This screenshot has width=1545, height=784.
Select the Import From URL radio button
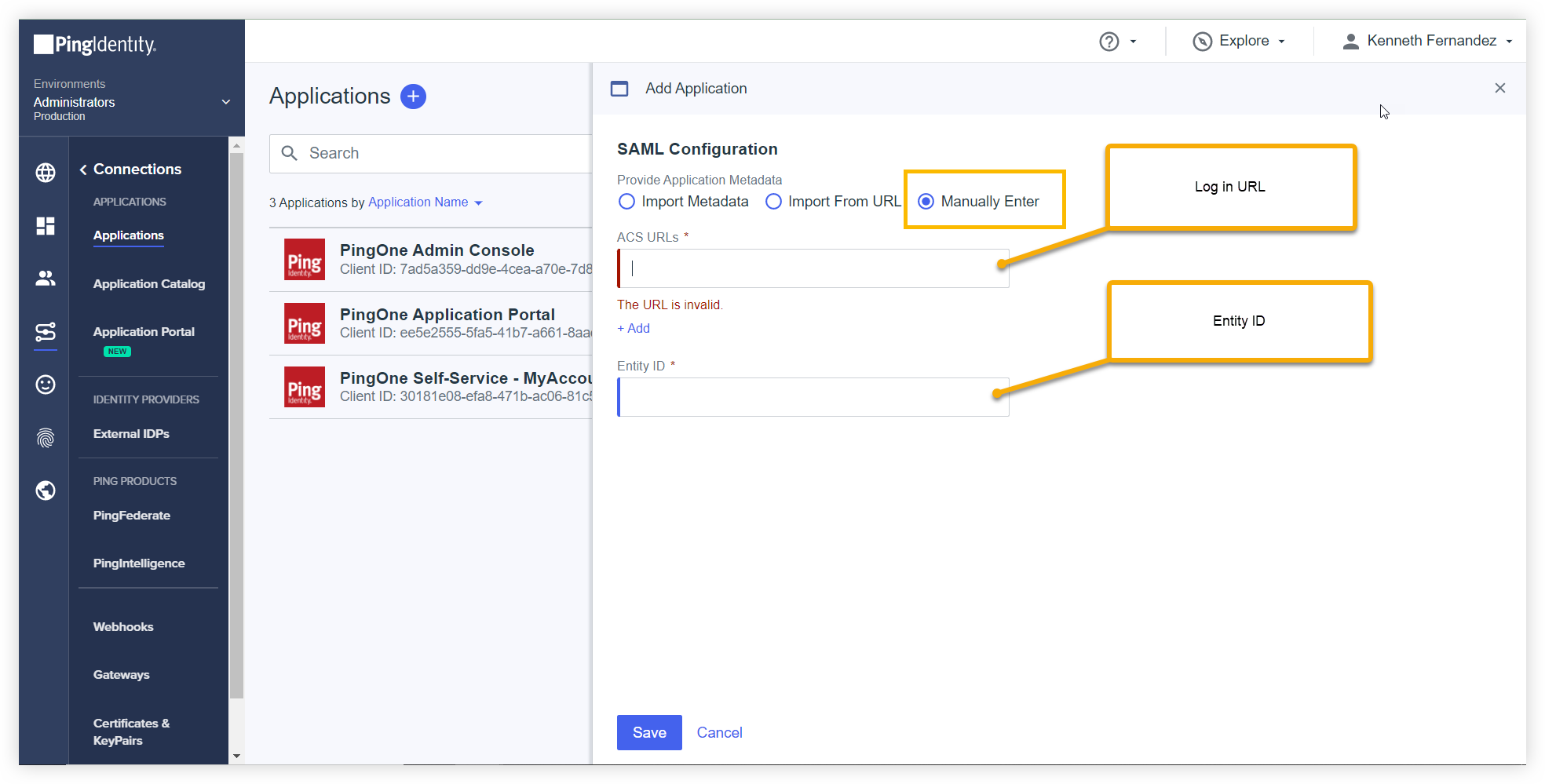(773, 202)
